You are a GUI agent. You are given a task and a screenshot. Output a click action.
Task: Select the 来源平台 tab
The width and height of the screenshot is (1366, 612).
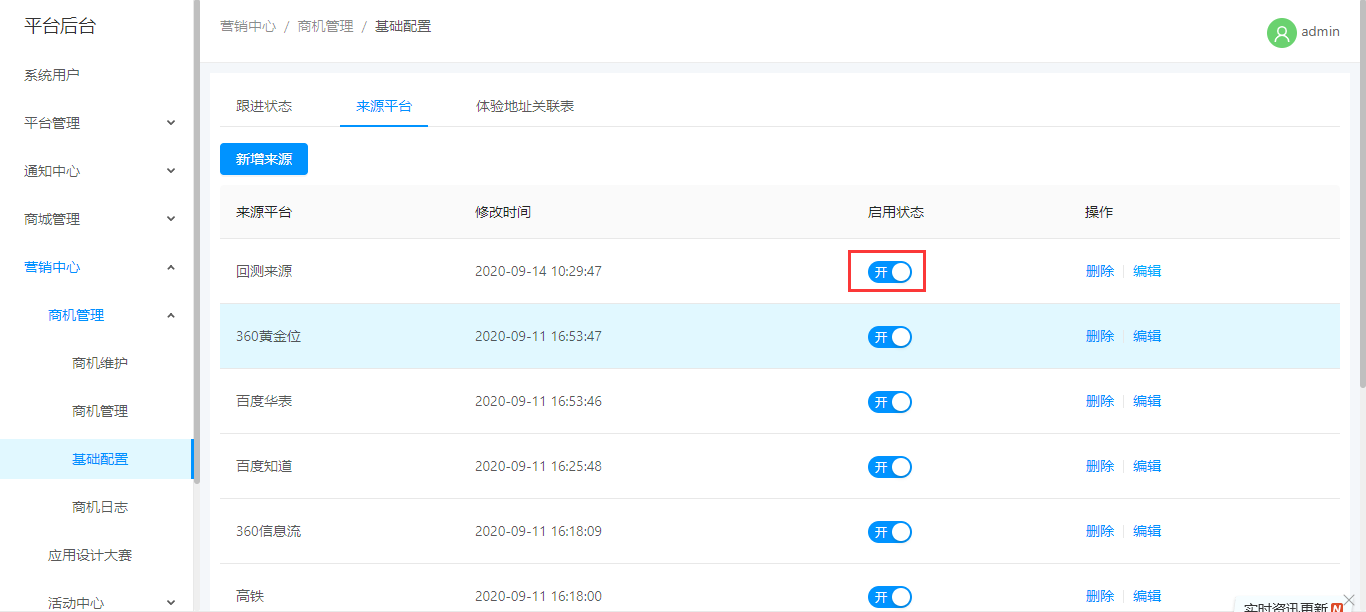[384, 106]
